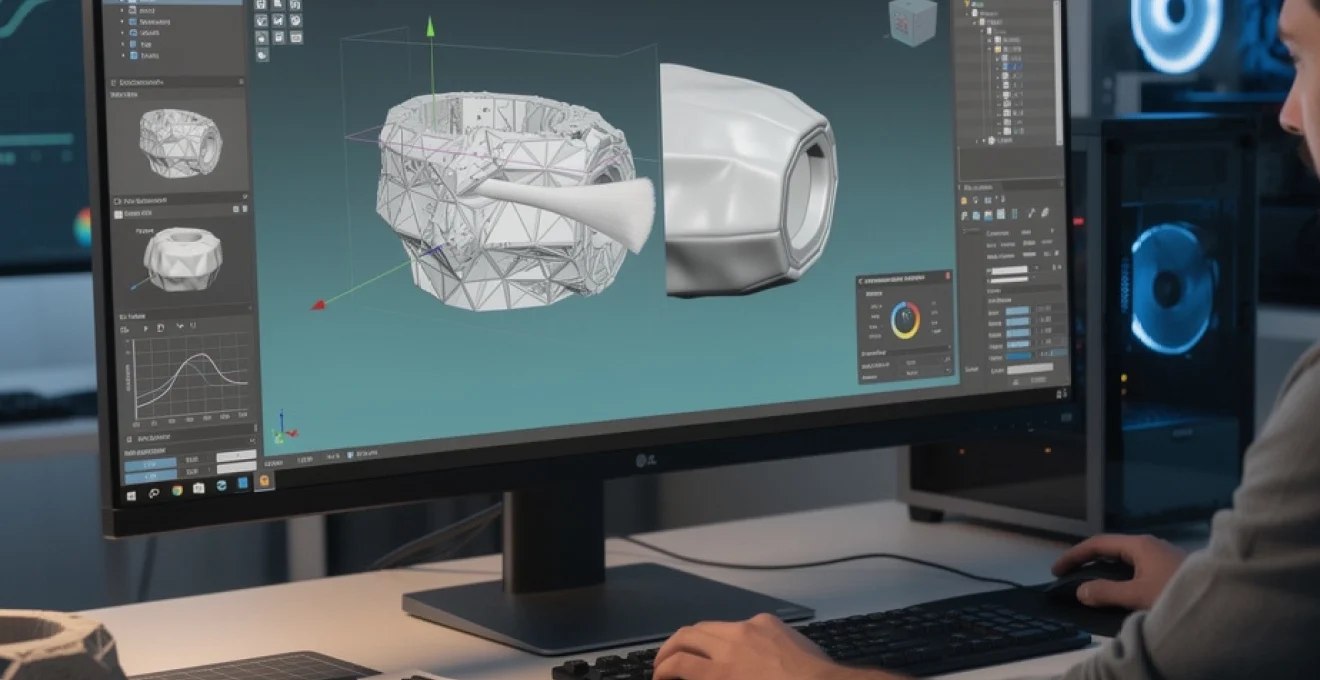1320x680 pixels.
Task: Click the color wheel in the floating panel
Action: click(x=905, y=320)
